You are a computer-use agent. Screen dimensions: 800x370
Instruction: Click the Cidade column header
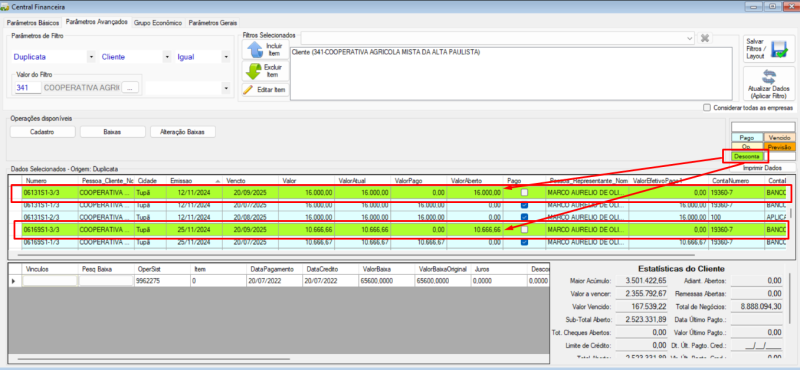[152, 181]
